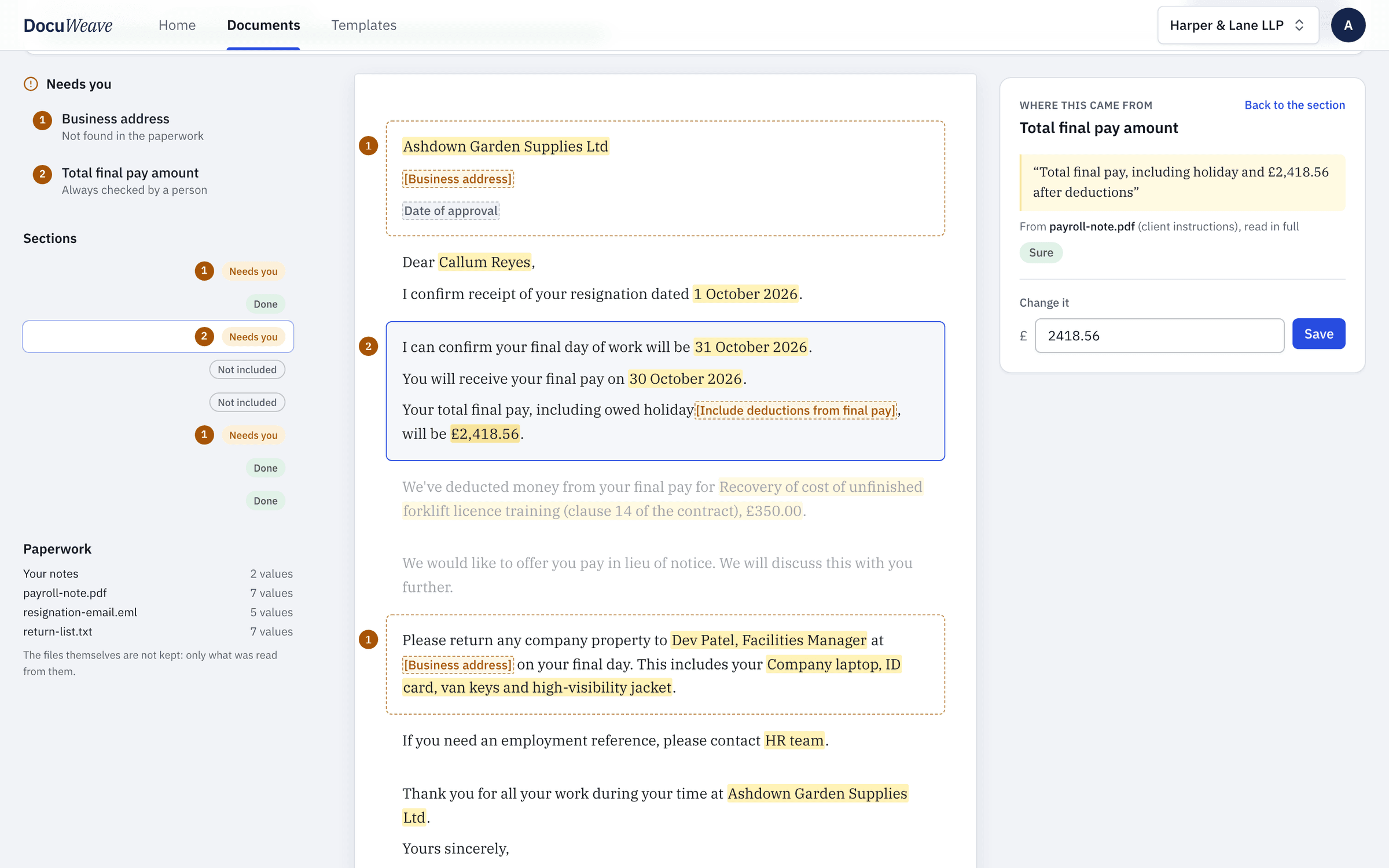Click the highlighted HR team value
Viewport: 1389px width, 868px height.
pos(794,740)
